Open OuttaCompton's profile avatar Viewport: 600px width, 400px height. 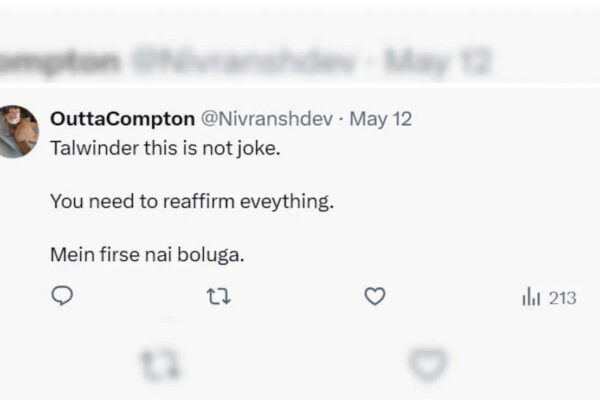pos(17,132)
